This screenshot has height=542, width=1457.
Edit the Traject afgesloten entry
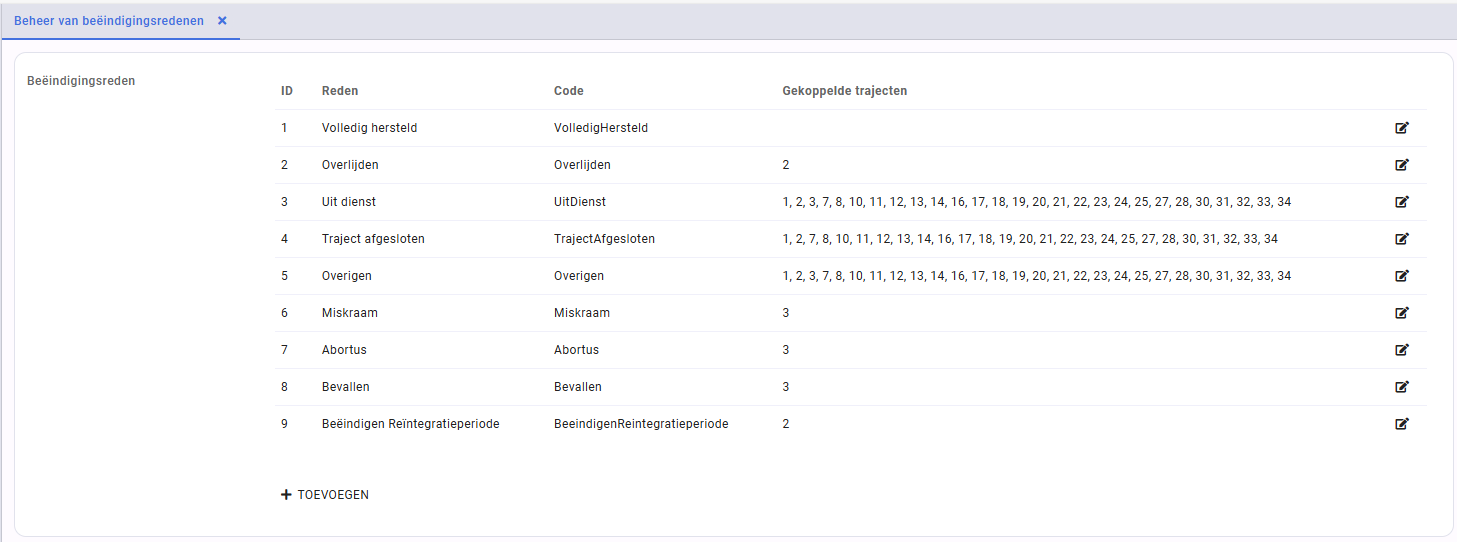point(1402,239)
